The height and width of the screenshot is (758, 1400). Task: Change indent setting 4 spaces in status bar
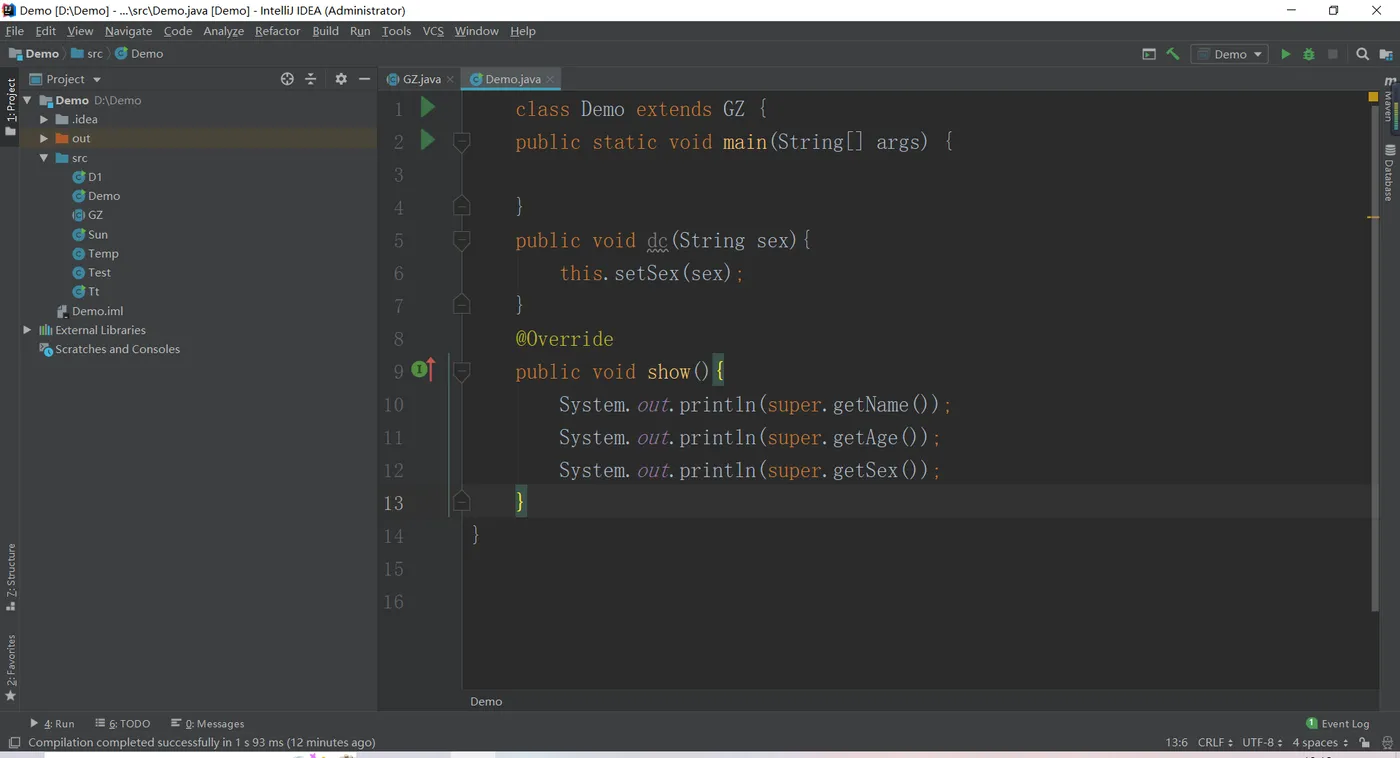(1320, 743)
